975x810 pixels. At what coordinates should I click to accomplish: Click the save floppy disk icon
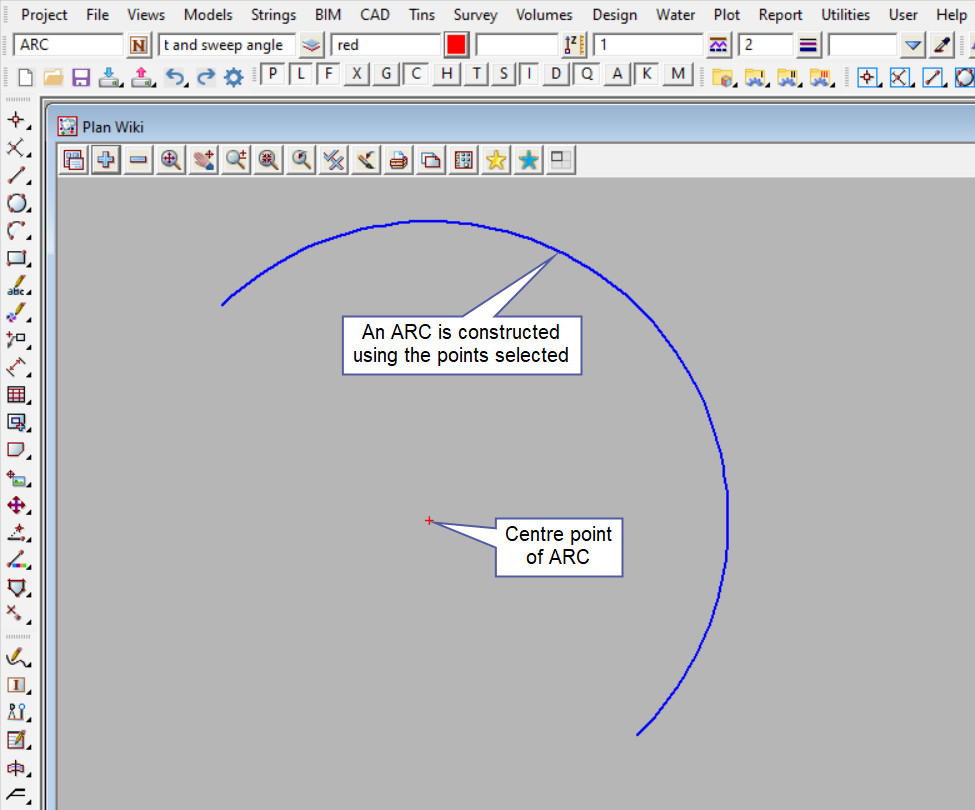point(81,77)
